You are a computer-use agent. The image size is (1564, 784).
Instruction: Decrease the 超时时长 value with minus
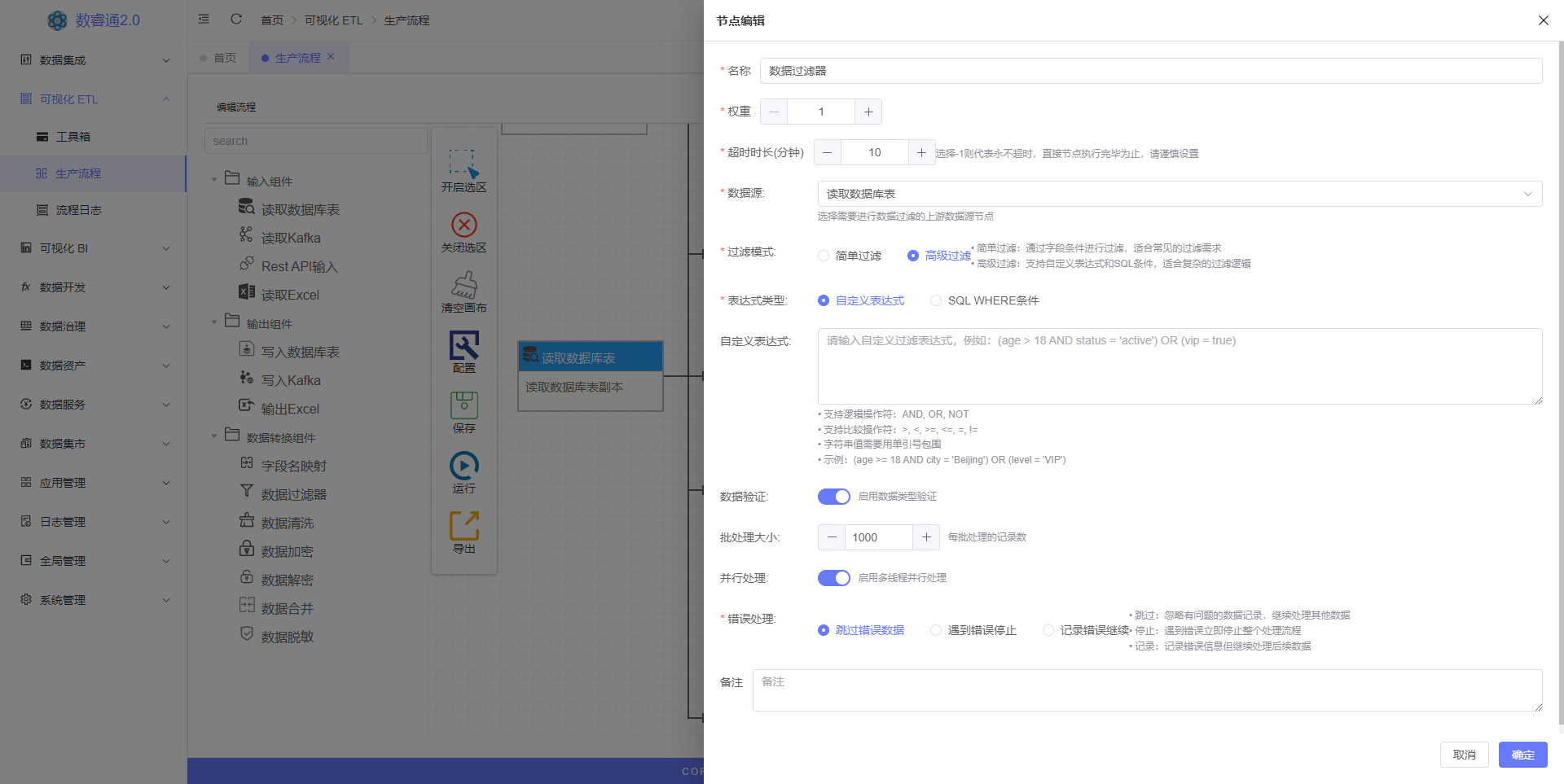click(x=828, y=152)
